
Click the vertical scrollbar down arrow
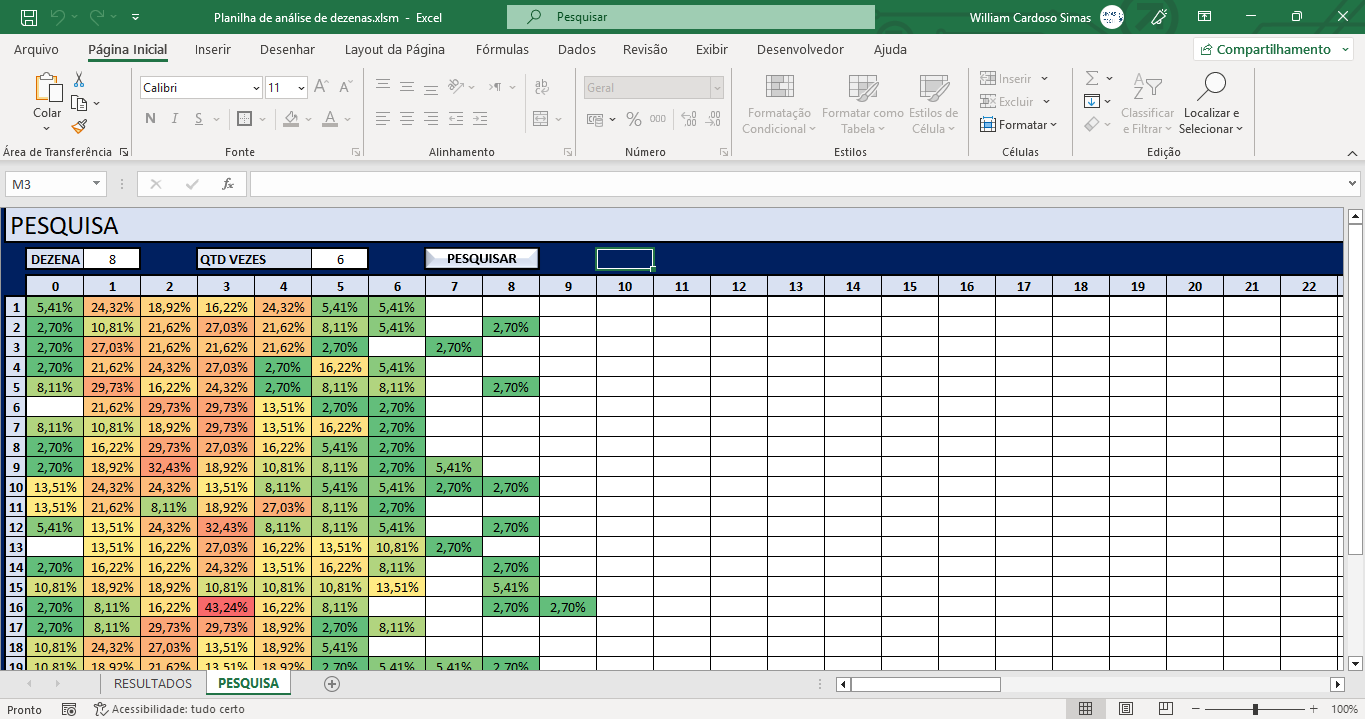coord(1356,662)
